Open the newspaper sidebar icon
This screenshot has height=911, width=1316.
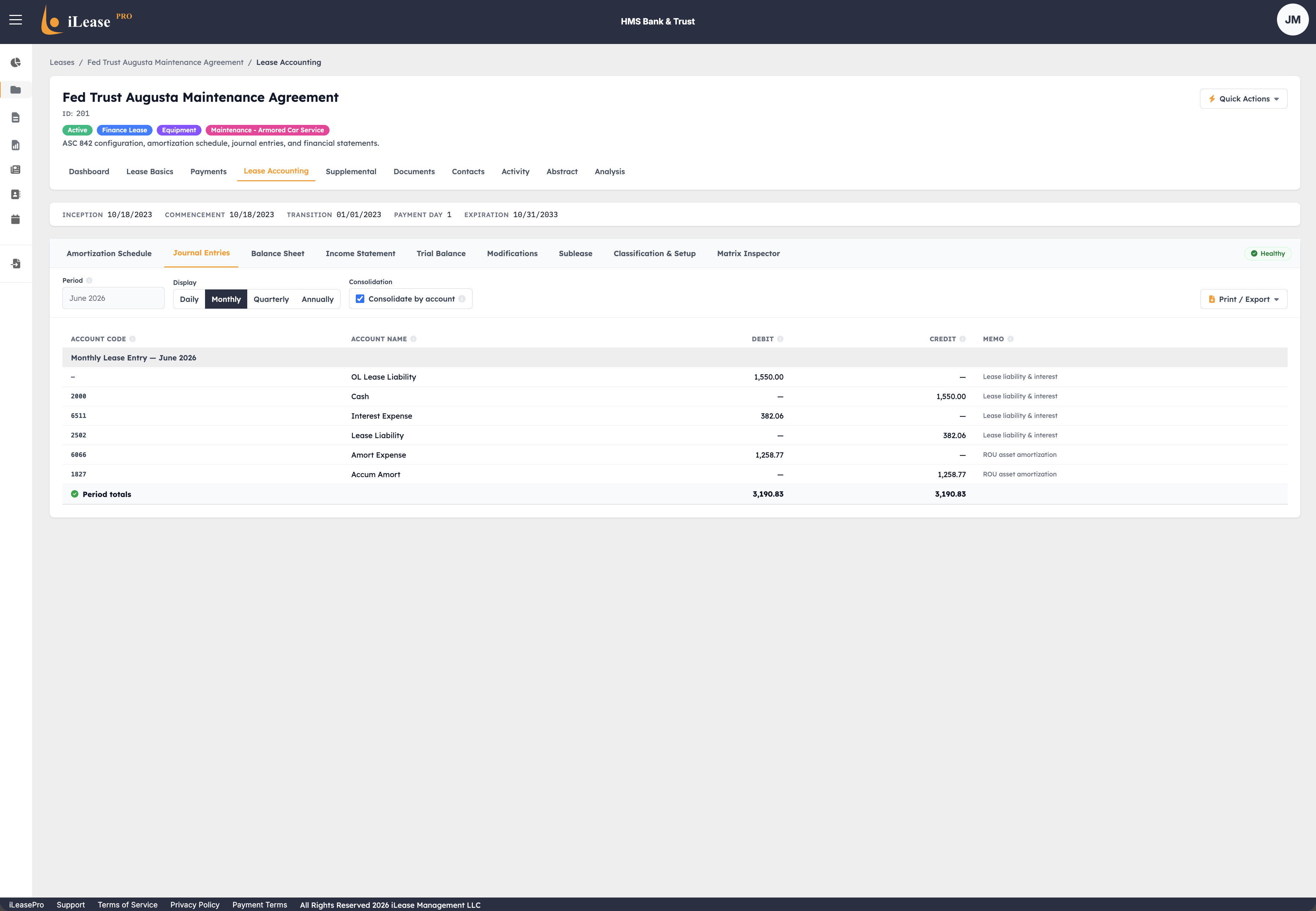coord(15,170)
